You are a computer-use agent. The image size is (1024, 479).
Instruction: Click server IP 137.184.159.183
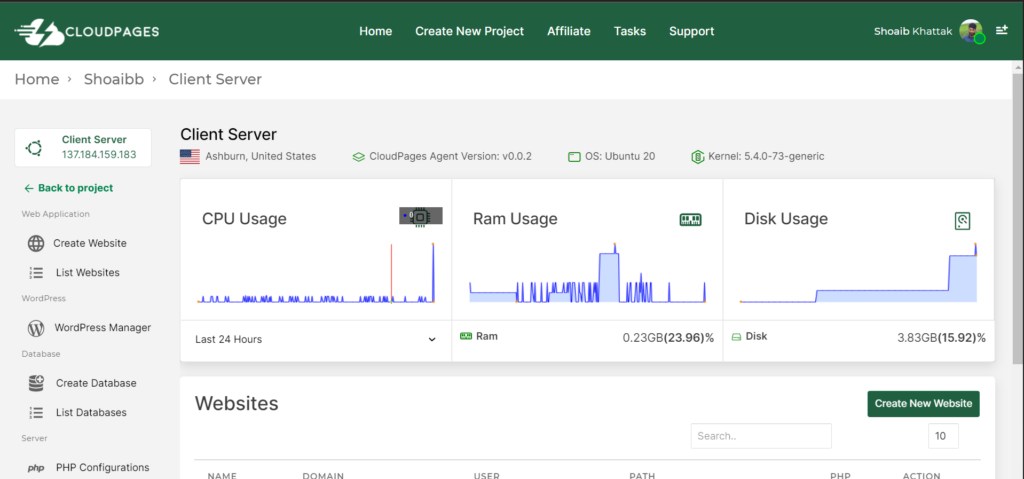(x=99, y=155)
